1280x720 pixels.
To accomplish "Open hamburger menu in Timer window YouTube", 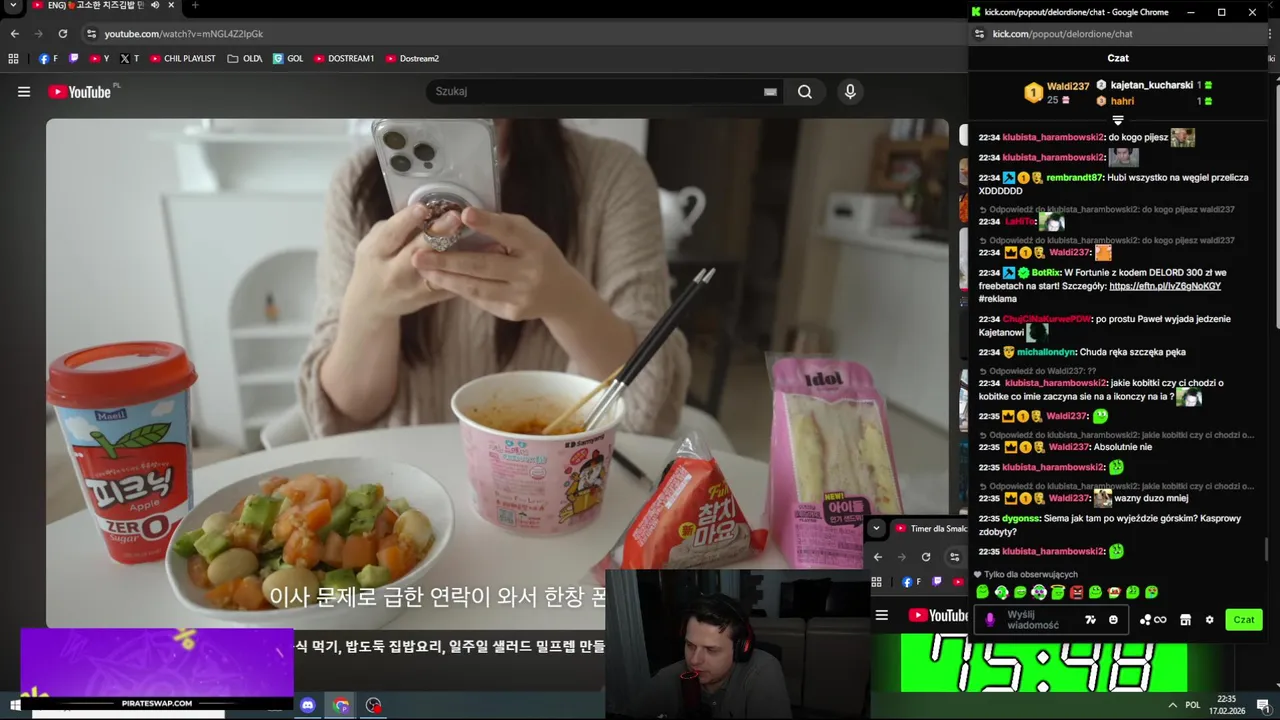I will pos(882,615).
